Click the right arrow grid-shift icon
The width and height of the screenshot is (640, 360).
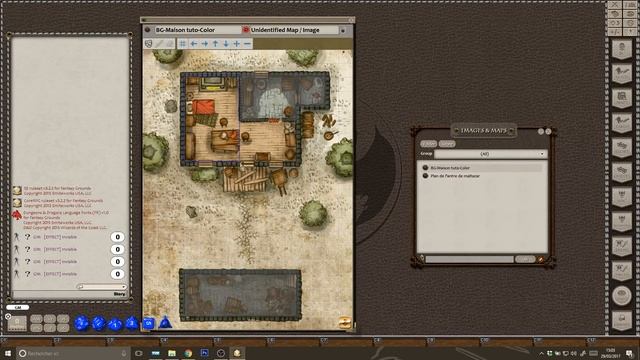[x=204, y=44]
